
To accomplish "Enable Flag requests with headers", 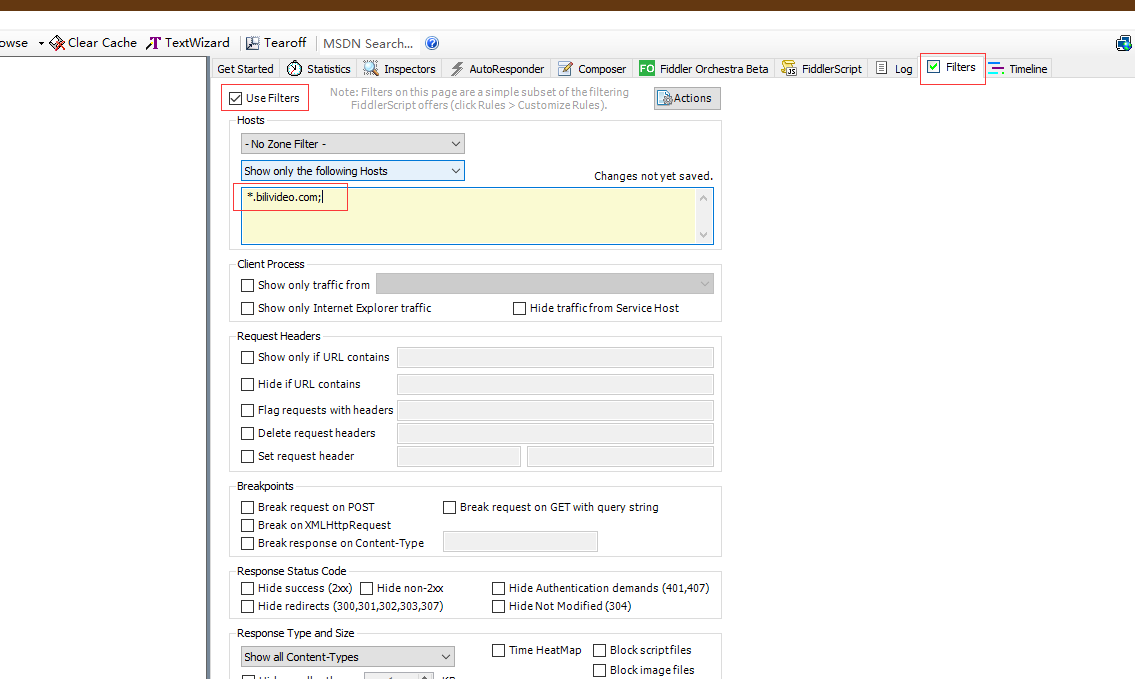I will point(248,410).
